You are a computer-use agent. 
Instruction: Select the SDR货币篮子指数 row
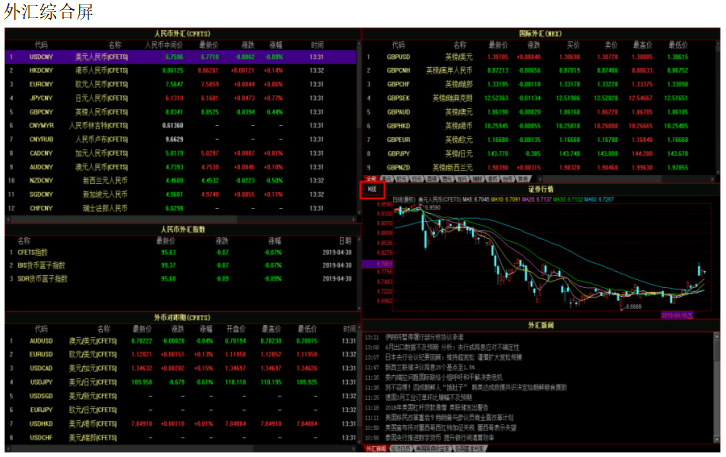point(181,279)
